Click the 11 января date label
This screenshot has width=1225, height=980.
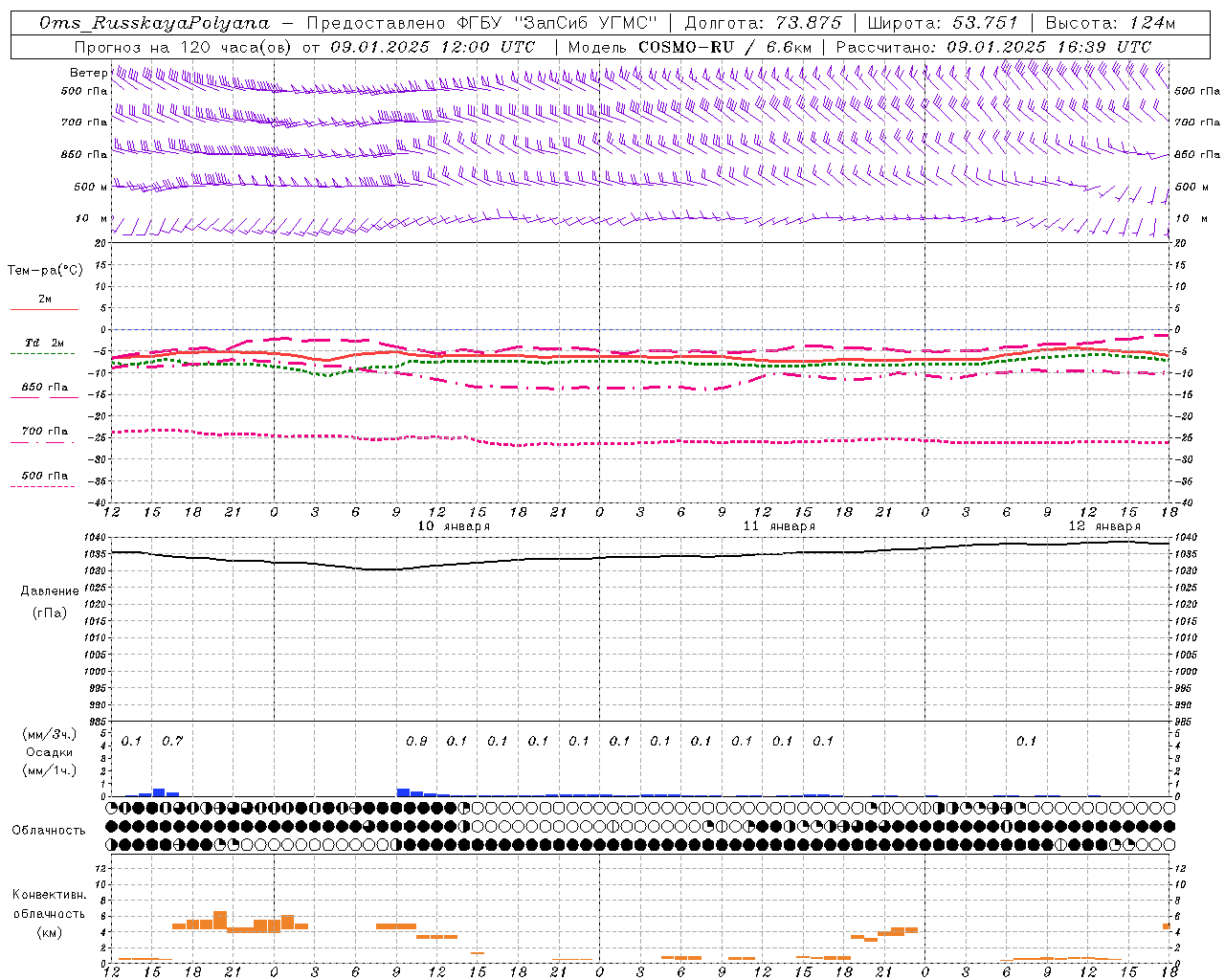(x=780, y=526)
